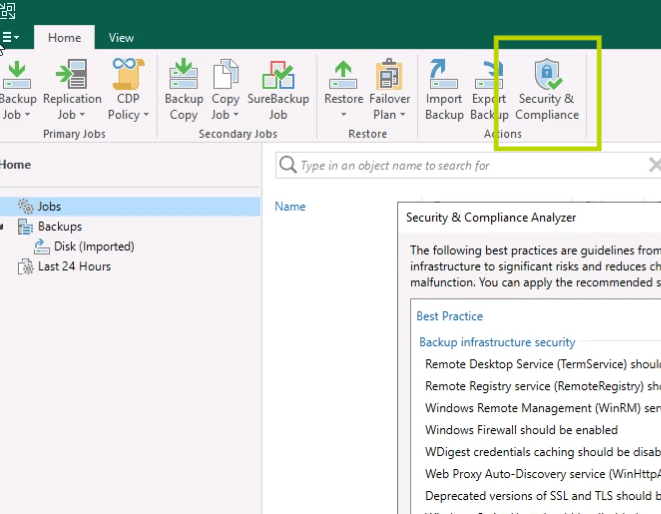
Task: Click the CDP Policy ribbon icon
Action: click(x=128, y=74)
